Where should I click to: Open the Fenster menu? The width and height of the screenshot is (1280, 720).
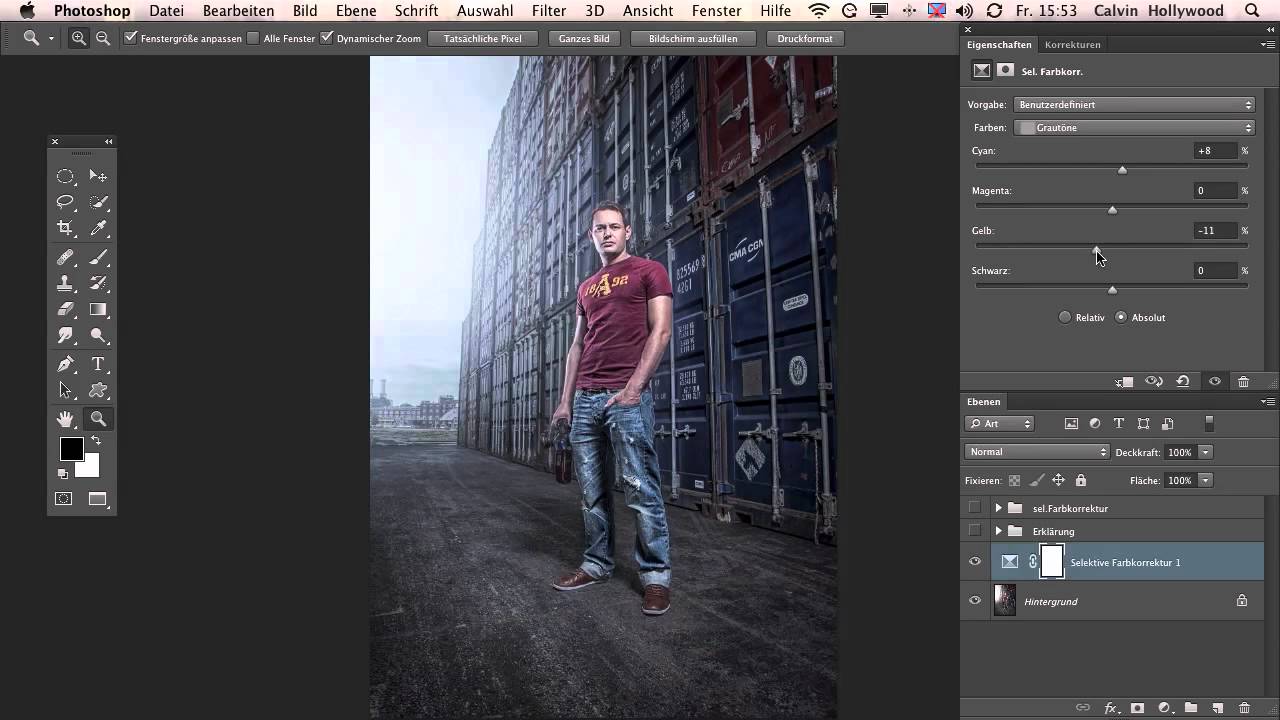coord(716,11)
